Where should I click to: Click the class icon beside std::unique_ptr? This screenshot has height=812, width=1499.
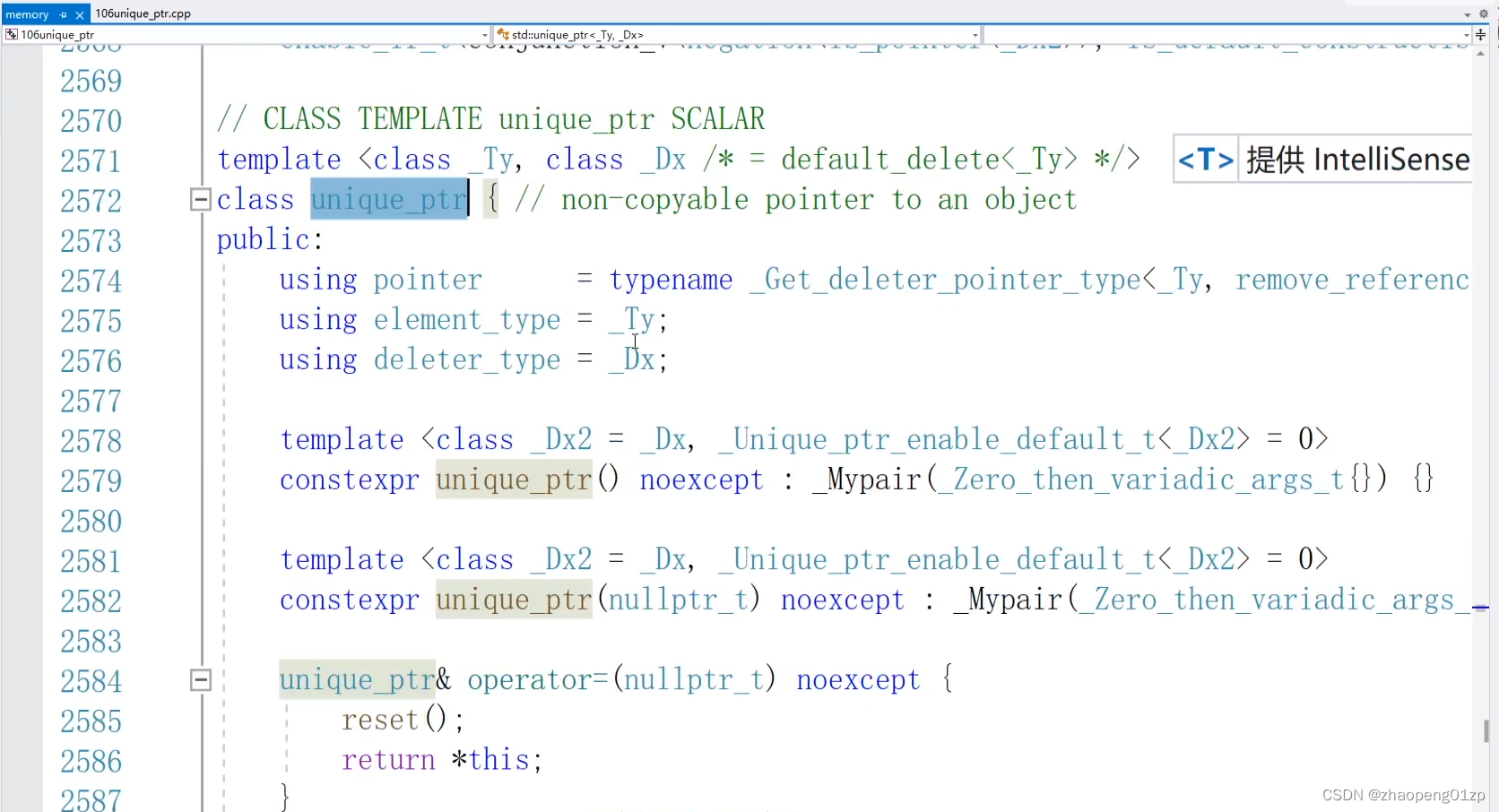coord(503,35)
